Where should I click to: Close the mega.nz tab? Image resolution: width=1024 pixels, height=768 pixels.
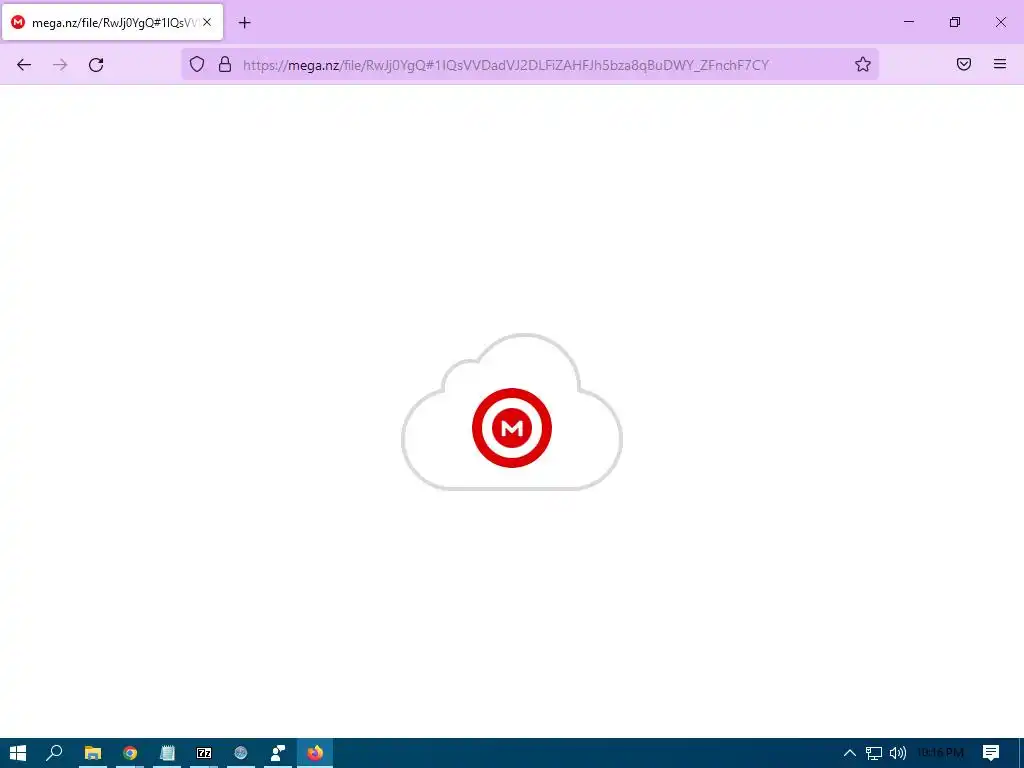207,22
